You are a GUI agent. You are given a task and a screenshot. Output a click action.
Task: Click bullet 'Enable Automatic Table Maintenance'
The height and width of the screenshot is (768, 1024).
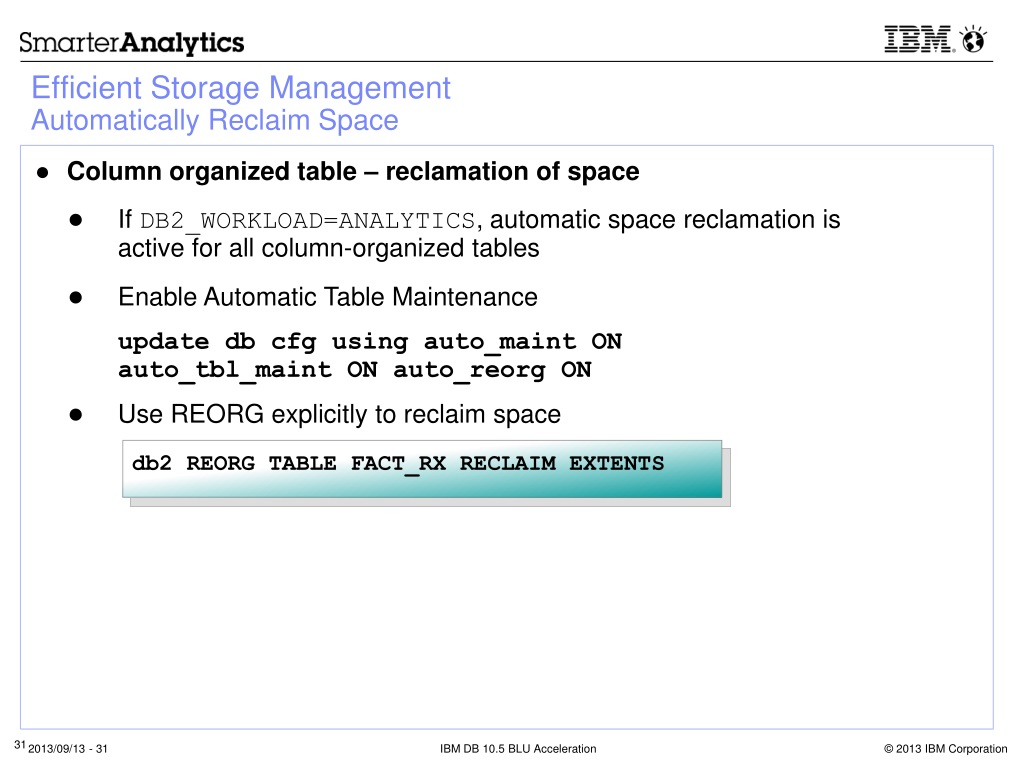[x=328, y=297]
